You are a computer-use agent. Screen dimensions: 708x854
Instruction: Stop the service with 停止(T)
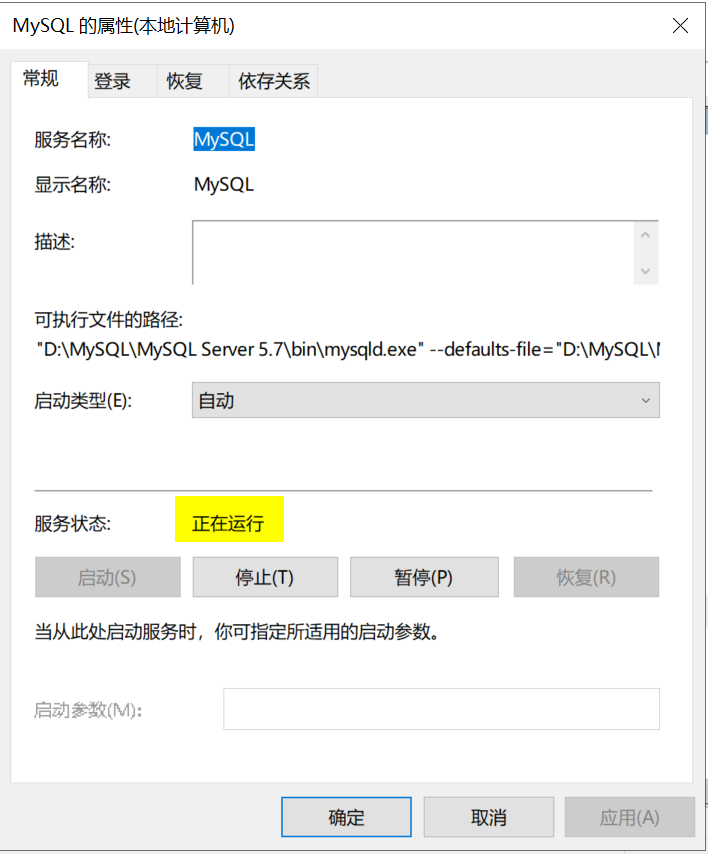265,578
